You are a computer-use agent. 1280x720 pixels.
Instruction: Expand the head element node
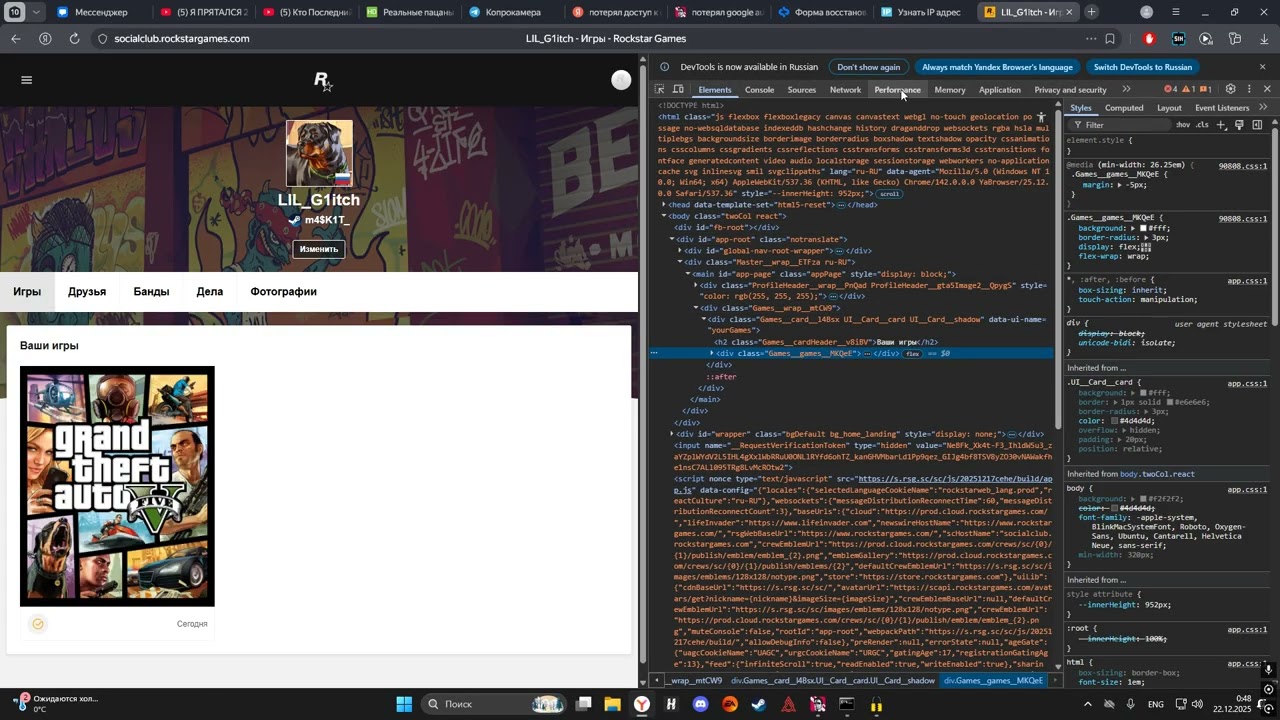tap(664, 205)
